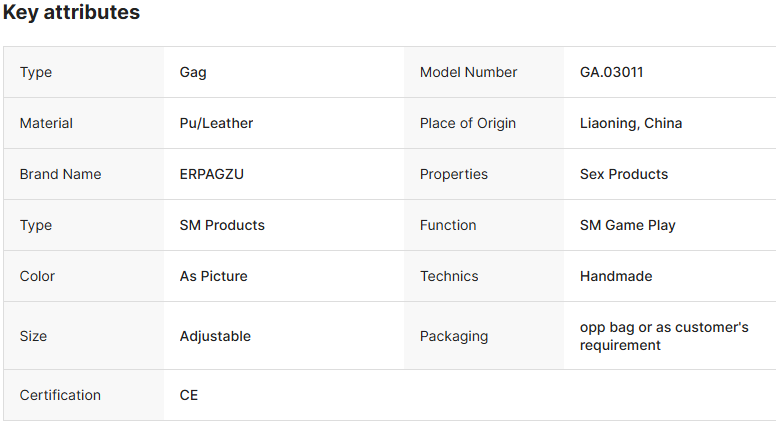Viewport: 776px width, 422px height.
Task: Click the "Place of Origin" label
Action: [x=468, y=123]
